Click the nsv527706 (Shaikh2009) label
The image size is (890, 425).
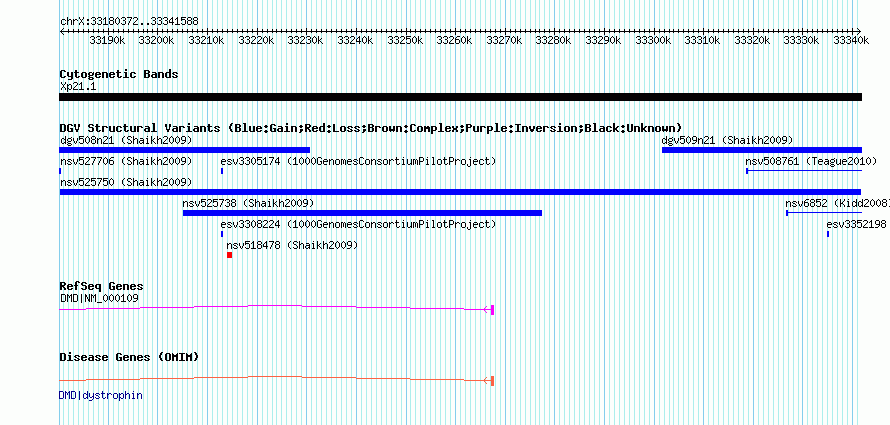126,162
